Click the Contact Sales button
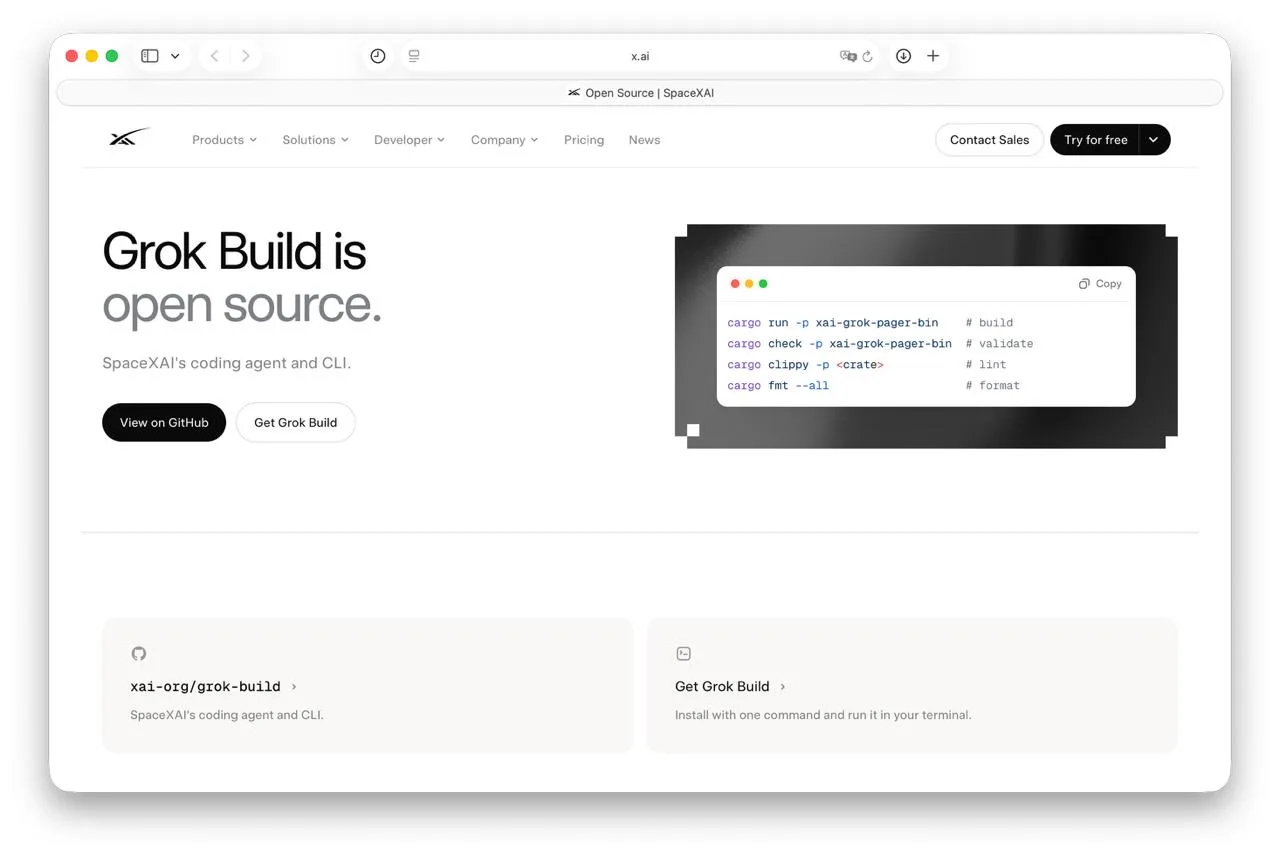Screen dimensions: 1280x857 point(989,140)
